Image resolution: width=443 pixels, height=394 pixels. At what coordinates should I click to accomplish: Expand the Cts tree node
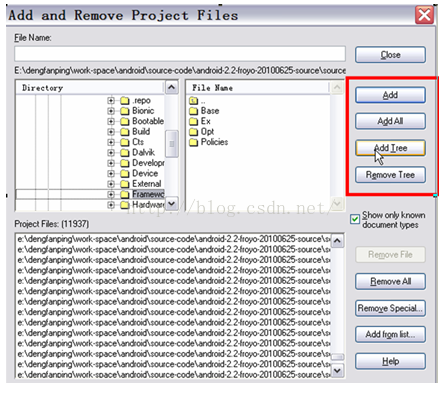click(x=111, y=142)
